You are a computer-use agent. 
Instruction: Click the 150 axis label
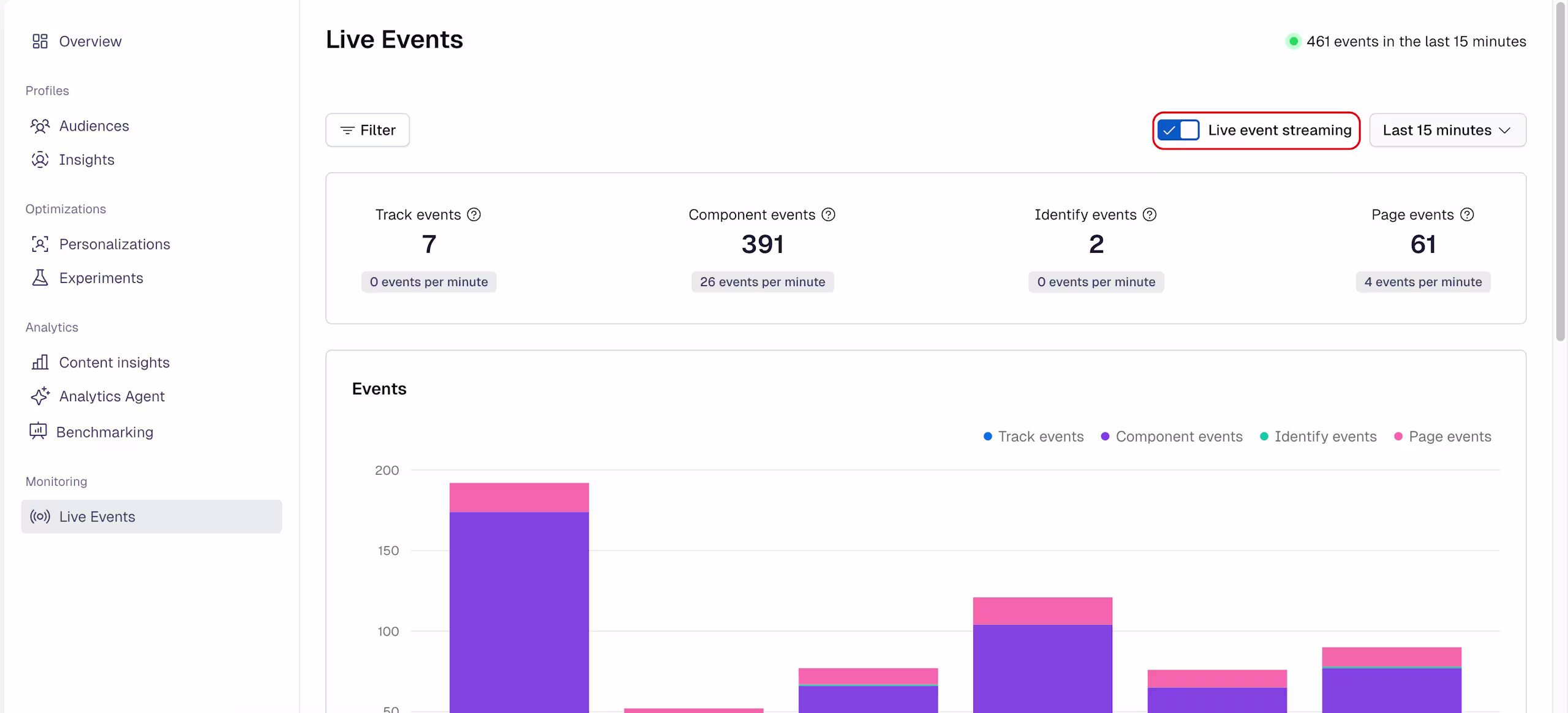pyautogui.click(x=388, y=550)
